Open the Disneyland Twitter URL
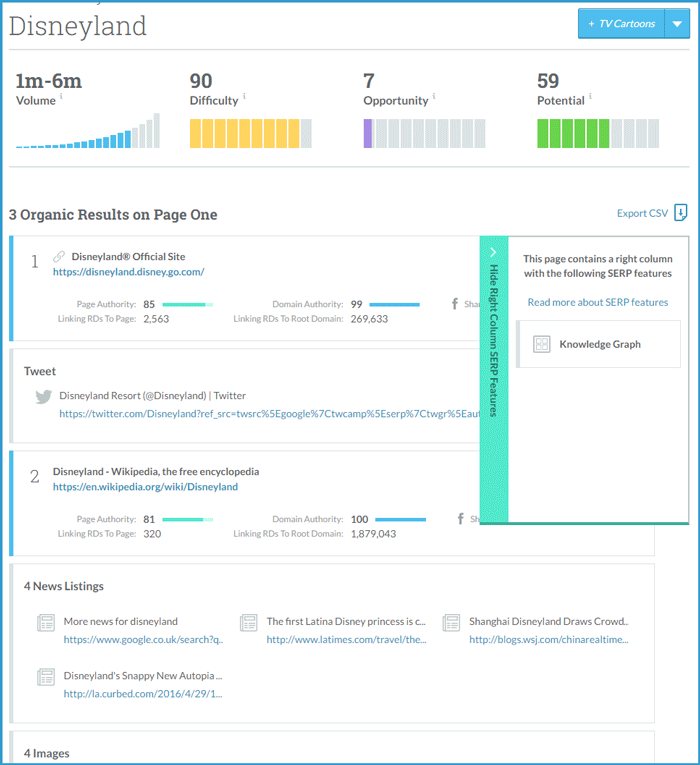Image resolution: width=700 pixels, height=765 pixels. pyautogui.click(x=268, y=413)
